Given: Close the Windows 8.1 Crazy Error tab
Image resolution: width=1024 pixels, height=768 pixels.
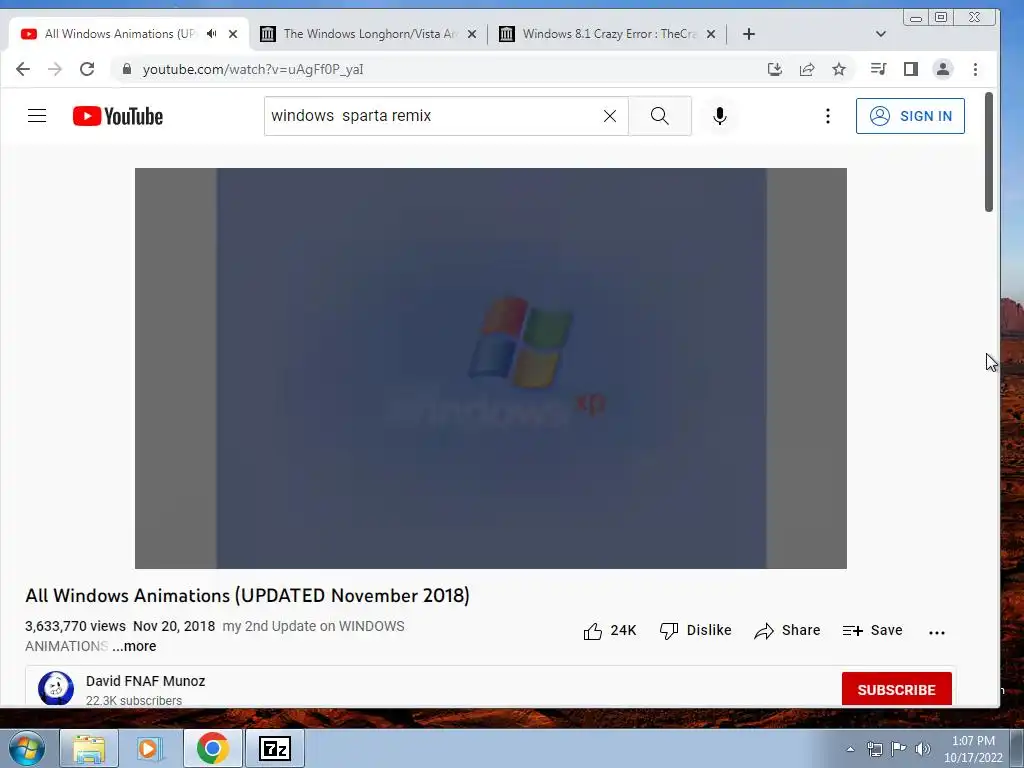Looking at the screenshot, I should tap(711, 34).
